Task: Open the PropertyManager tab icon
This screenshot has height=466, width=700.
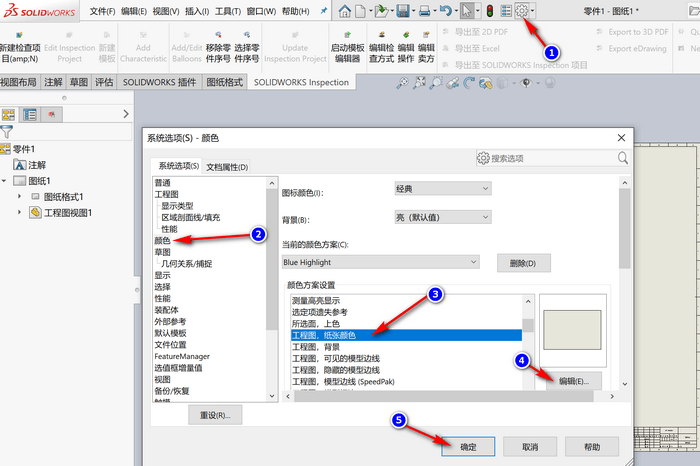Action: [30, 115]
